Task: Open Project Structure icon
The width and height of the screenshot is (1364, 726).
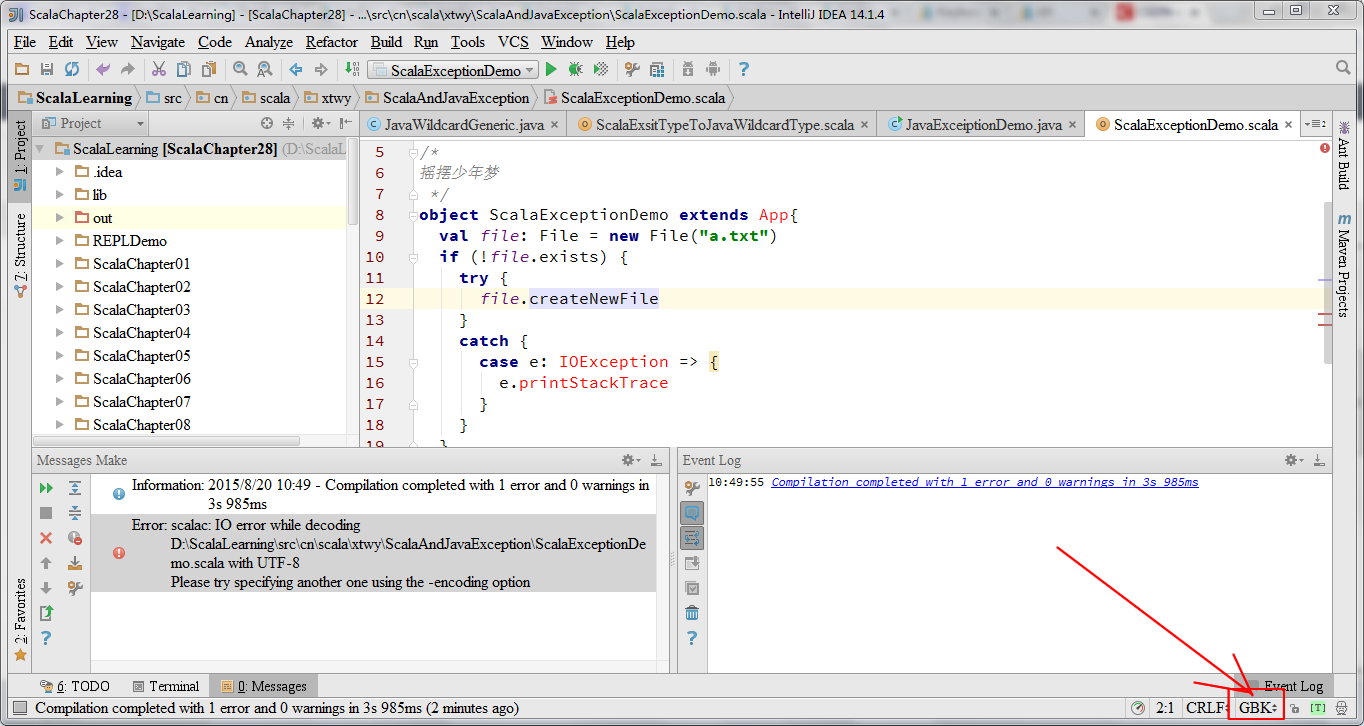Action: pos(657,69)
